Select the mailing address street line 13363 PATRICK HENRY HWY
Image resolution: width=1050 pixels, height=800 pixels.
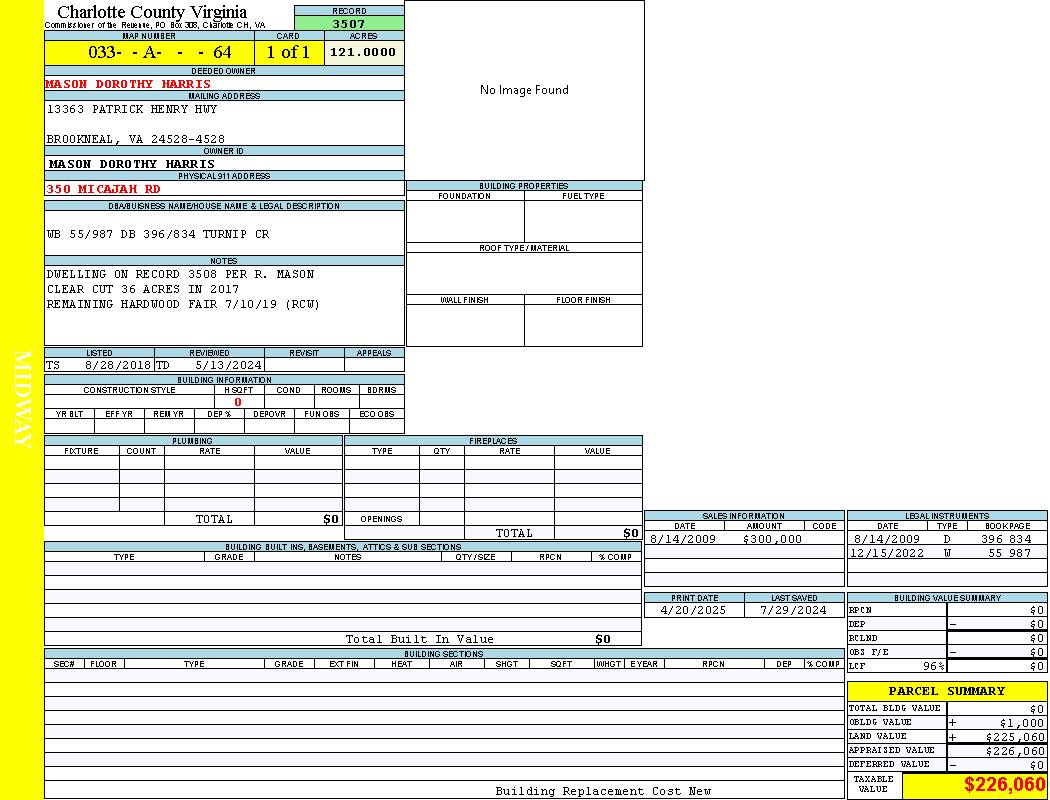(x=131, y=109)
